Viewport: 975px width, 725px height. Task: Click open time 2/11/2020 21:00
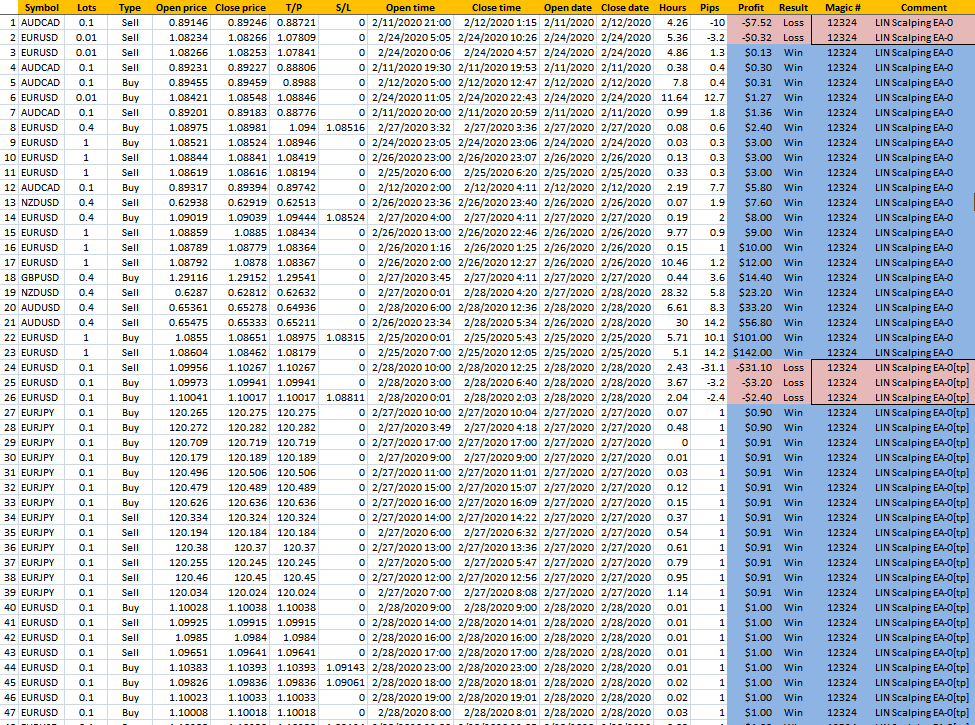410,22
